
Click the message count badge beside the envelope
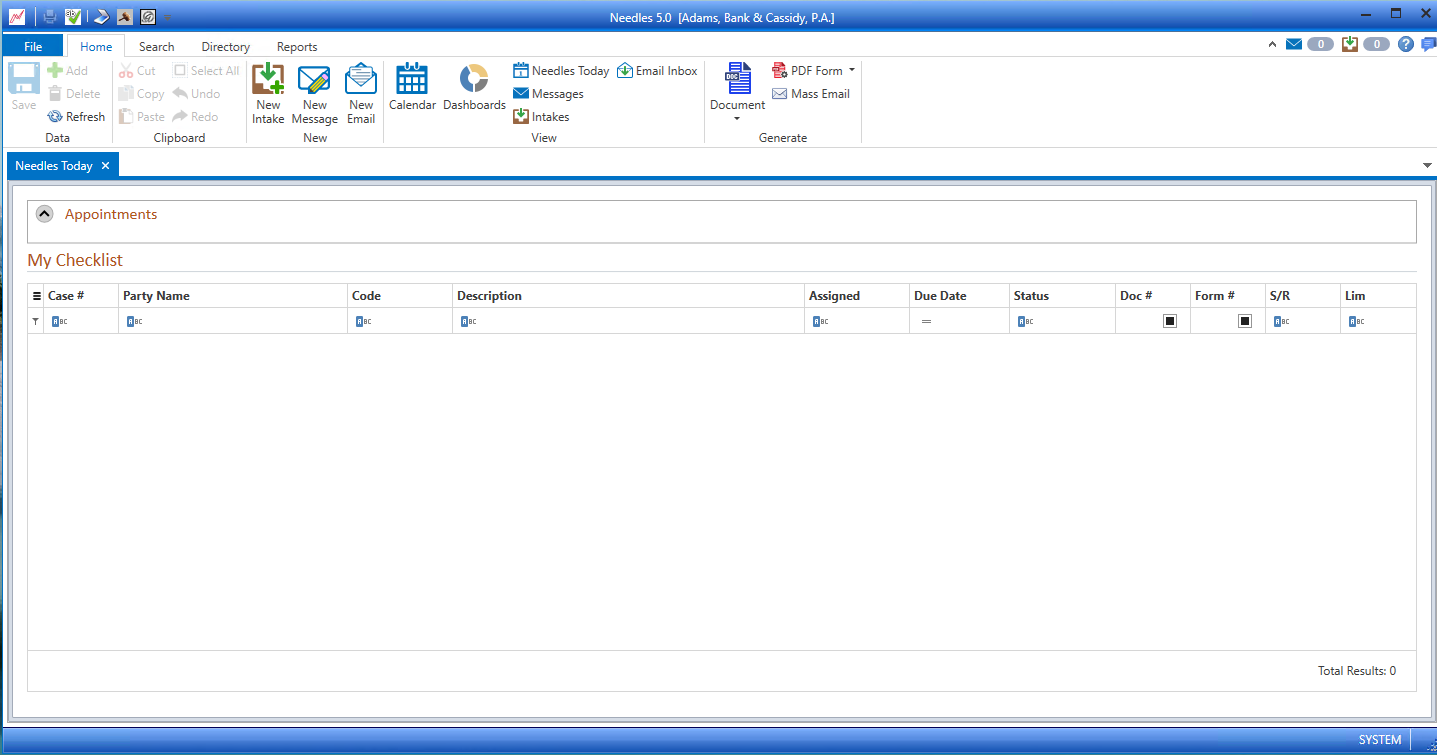(1320, 44)
